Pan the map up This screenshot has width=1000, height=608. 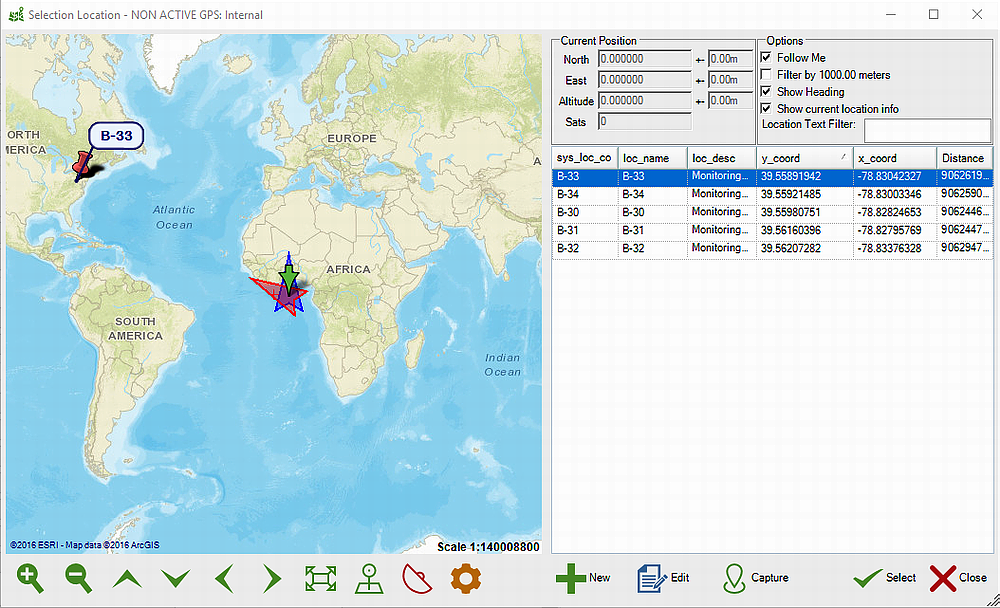(x=126, y=578)
